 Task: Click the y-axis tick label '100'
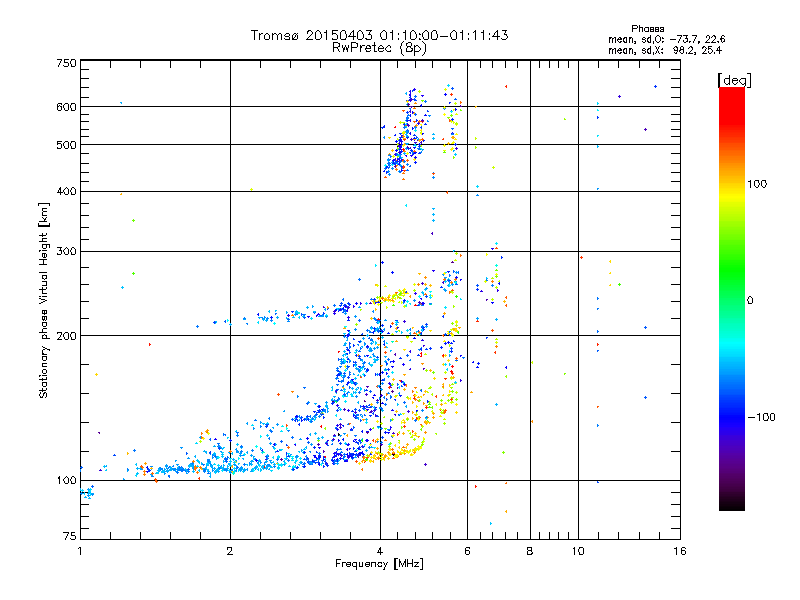click(x=67, y=480)
